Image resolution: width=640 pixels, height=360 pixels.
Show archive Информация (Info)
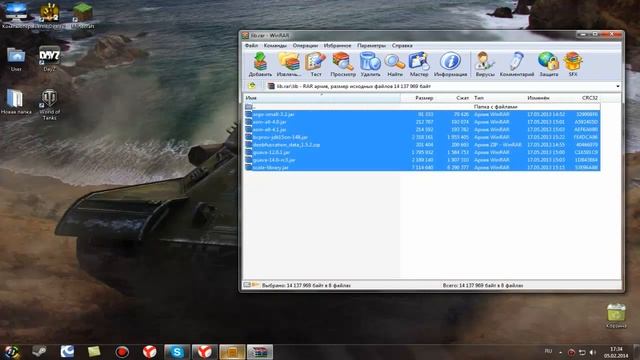coord(450,64)
